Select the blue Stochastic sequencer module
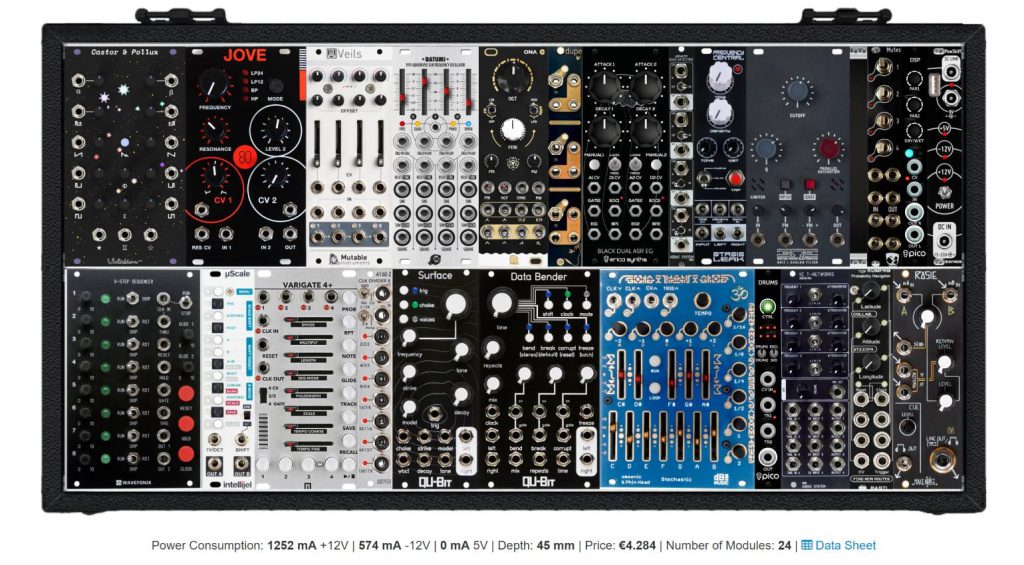This screenshot has height=565, width=1024. 677,378
